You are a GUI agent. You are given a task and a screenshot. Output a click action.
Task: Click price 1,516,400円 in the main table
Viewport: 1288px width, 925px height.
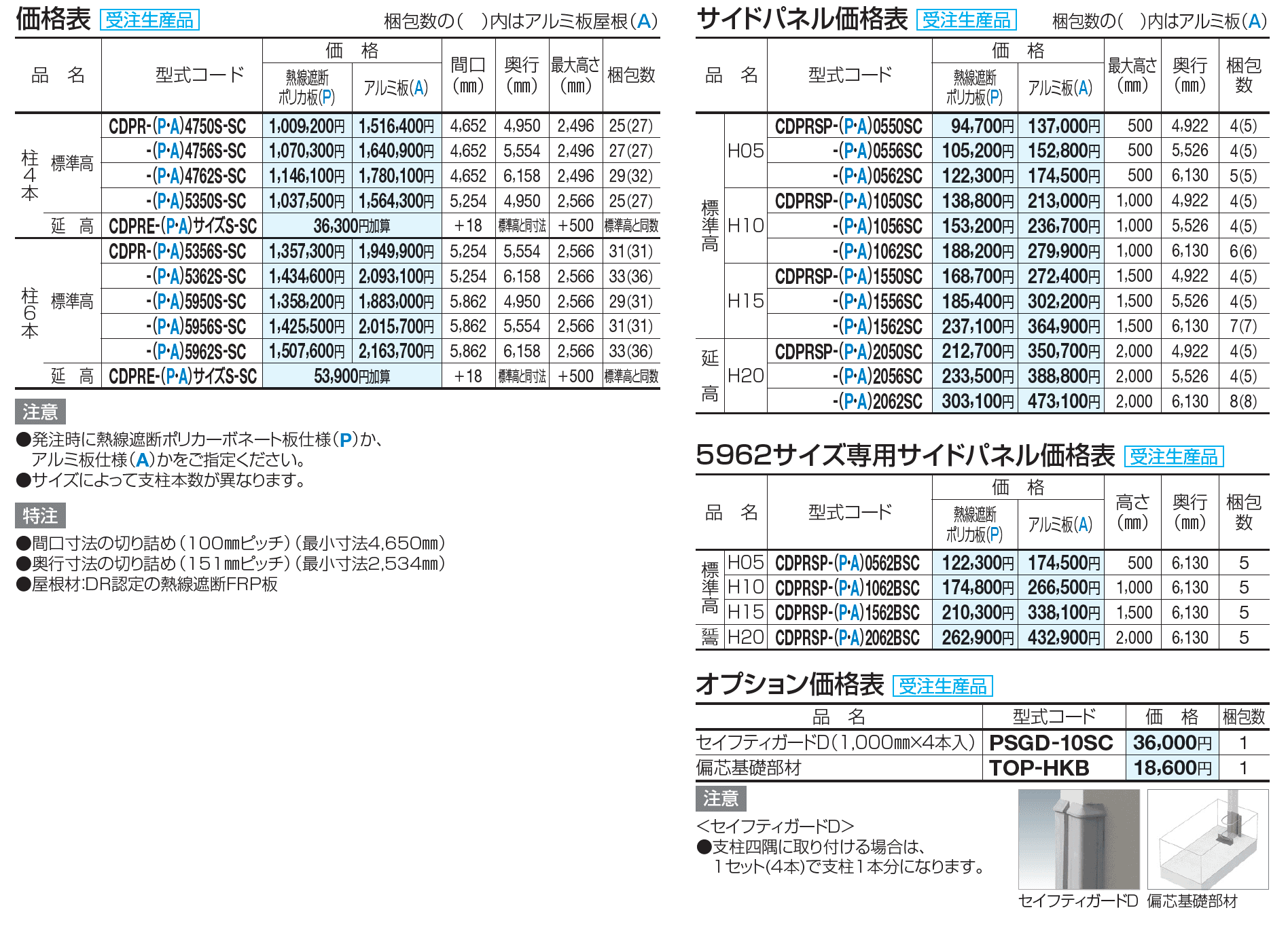397,126
